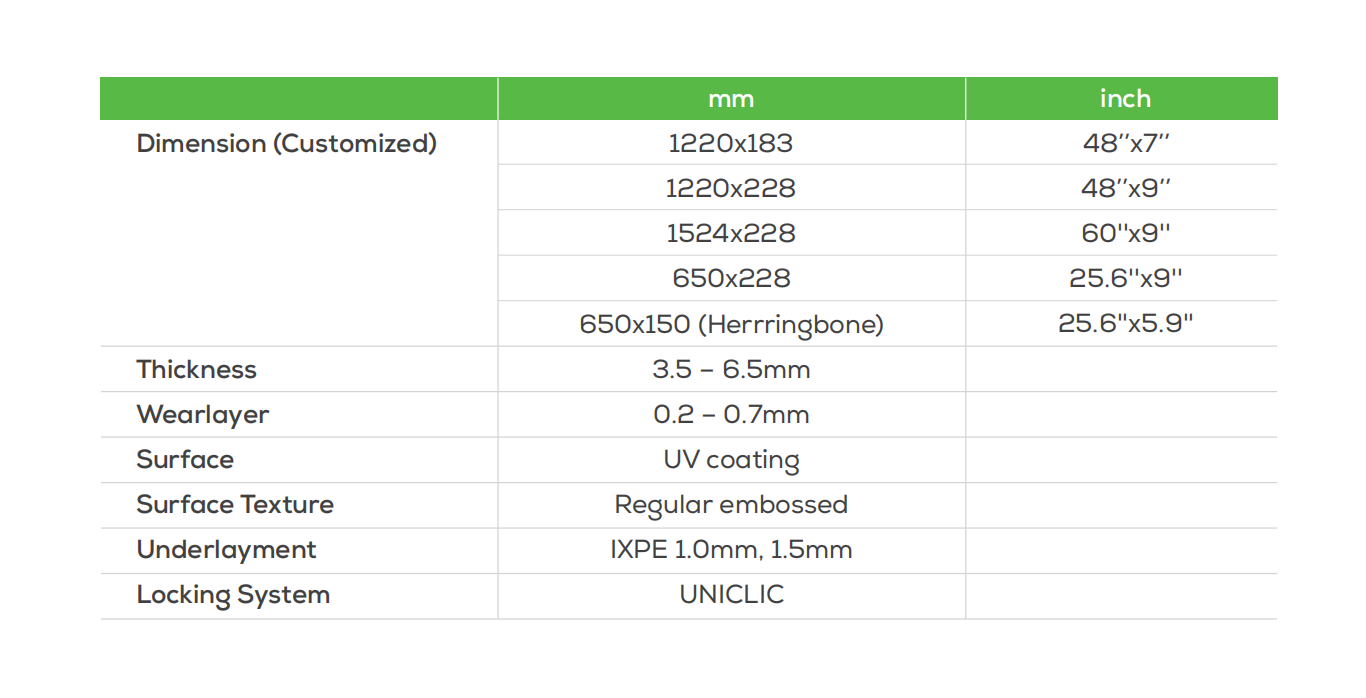Click the "inch" column header

tap(1125, 99)
